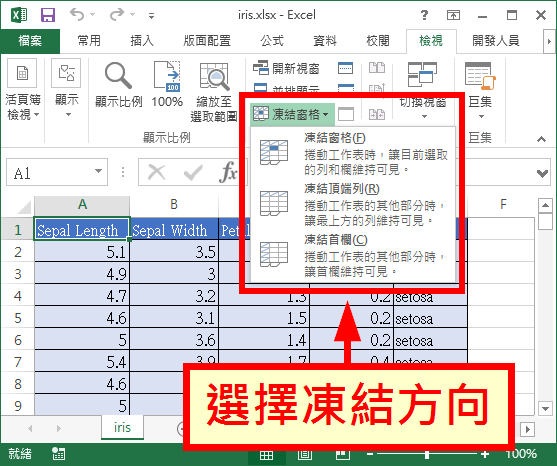Image resolution: width=557 pixels, height=466 pixels.
Task: Expand the 顯示 group dropdown
Action: pos(67,89)
